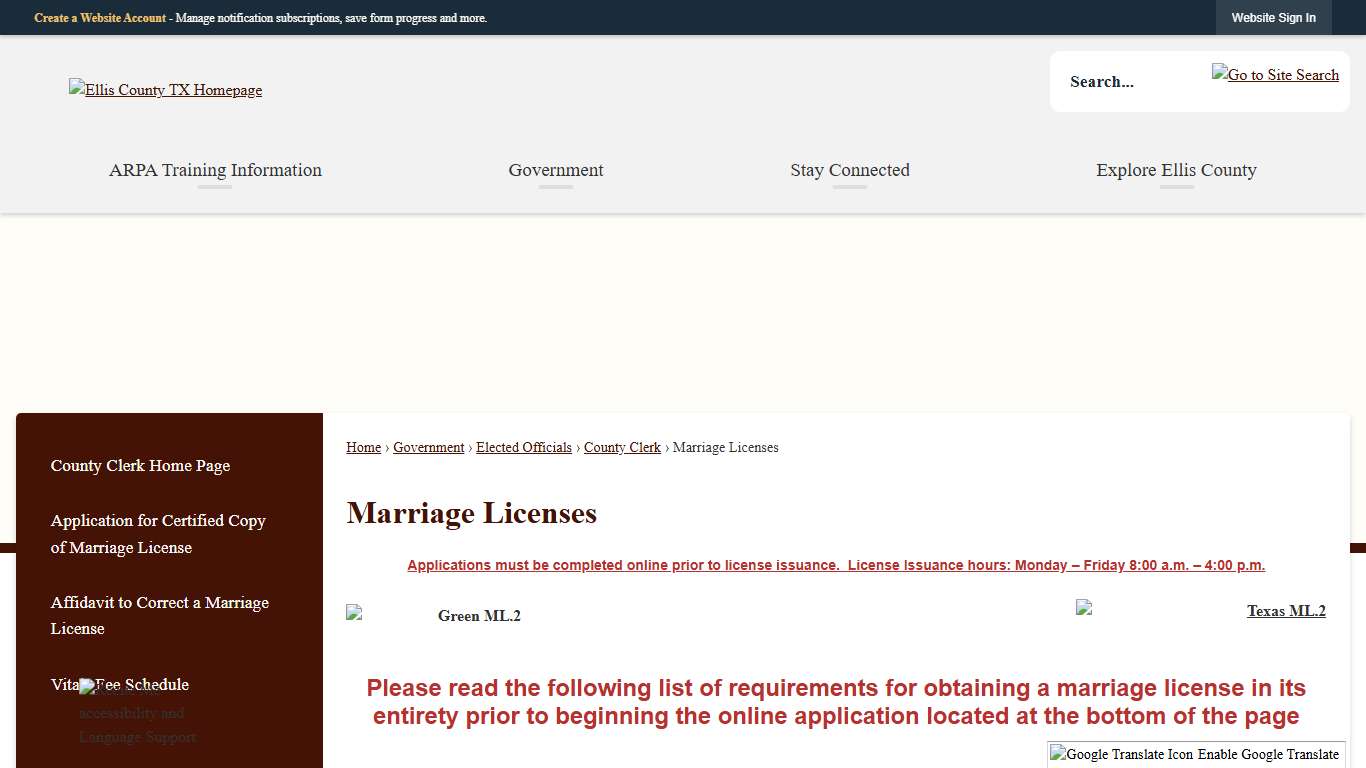Go to Elected Officials via breadcrumb link

tap(523, 447)
